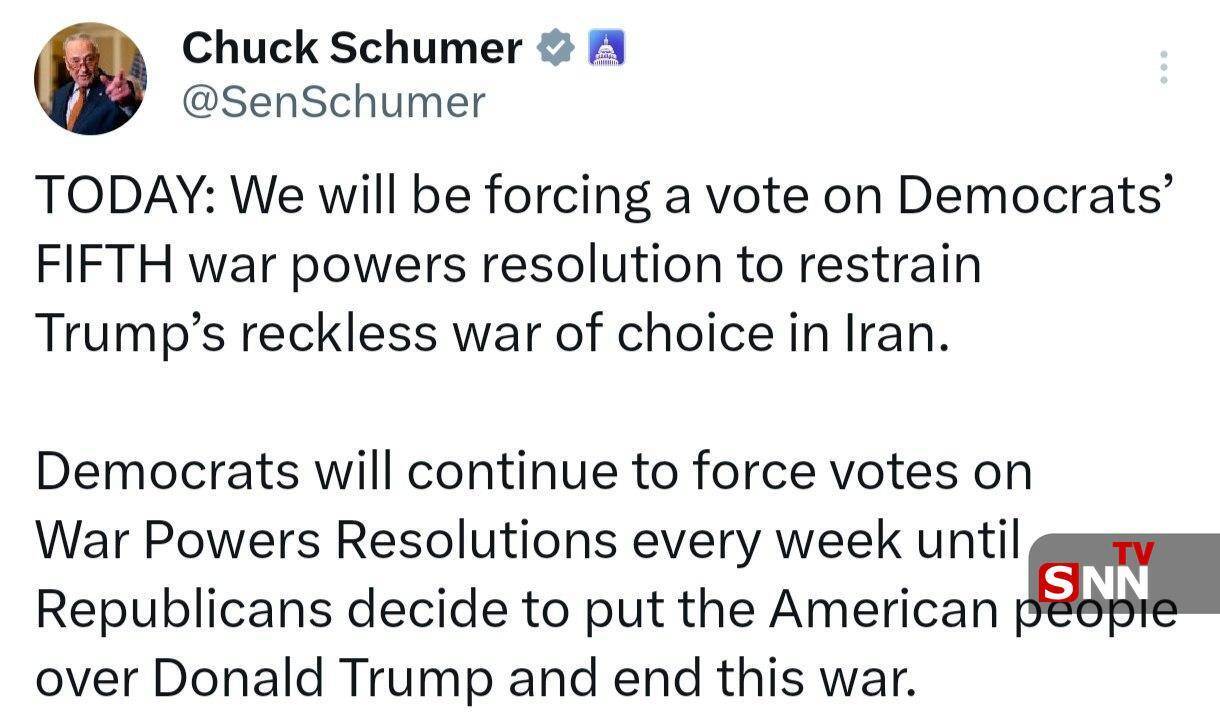The height and width of the screenshot is (726, 1220).
Task: Open the @SenSchumer handle link
Action: click(x=333, y=102)
